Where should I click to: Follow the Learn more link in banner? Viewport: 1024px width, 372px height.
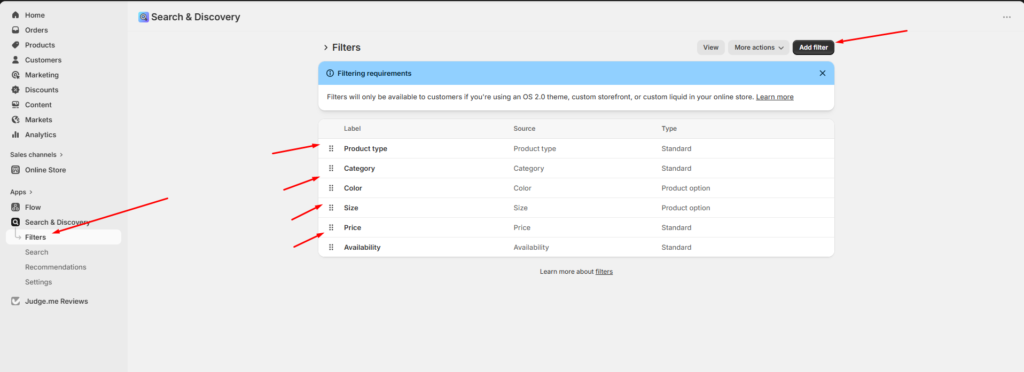click(x=775, y=97)
